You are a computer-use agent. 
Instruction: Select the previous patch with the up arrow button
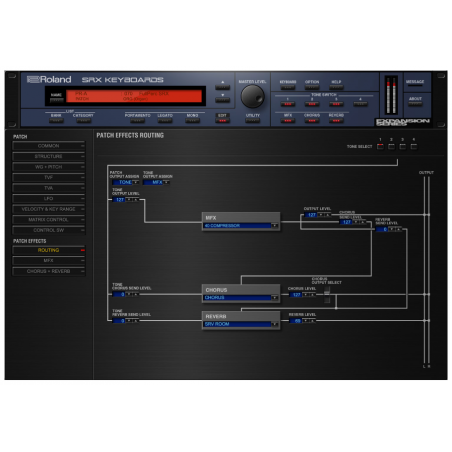(x=222, y=87)
